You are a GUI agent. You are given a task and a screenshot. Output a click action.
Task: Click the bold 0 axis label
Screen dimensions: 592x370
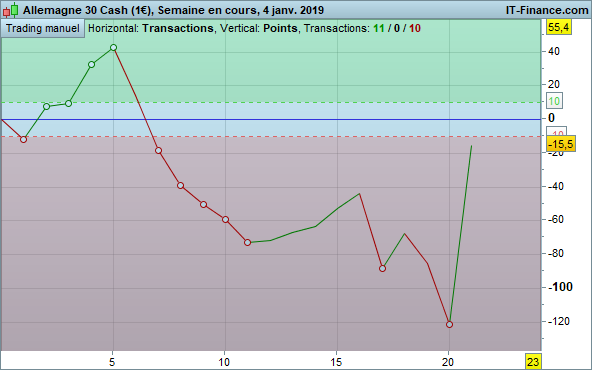pyautogui.click(x=552, y=118)
